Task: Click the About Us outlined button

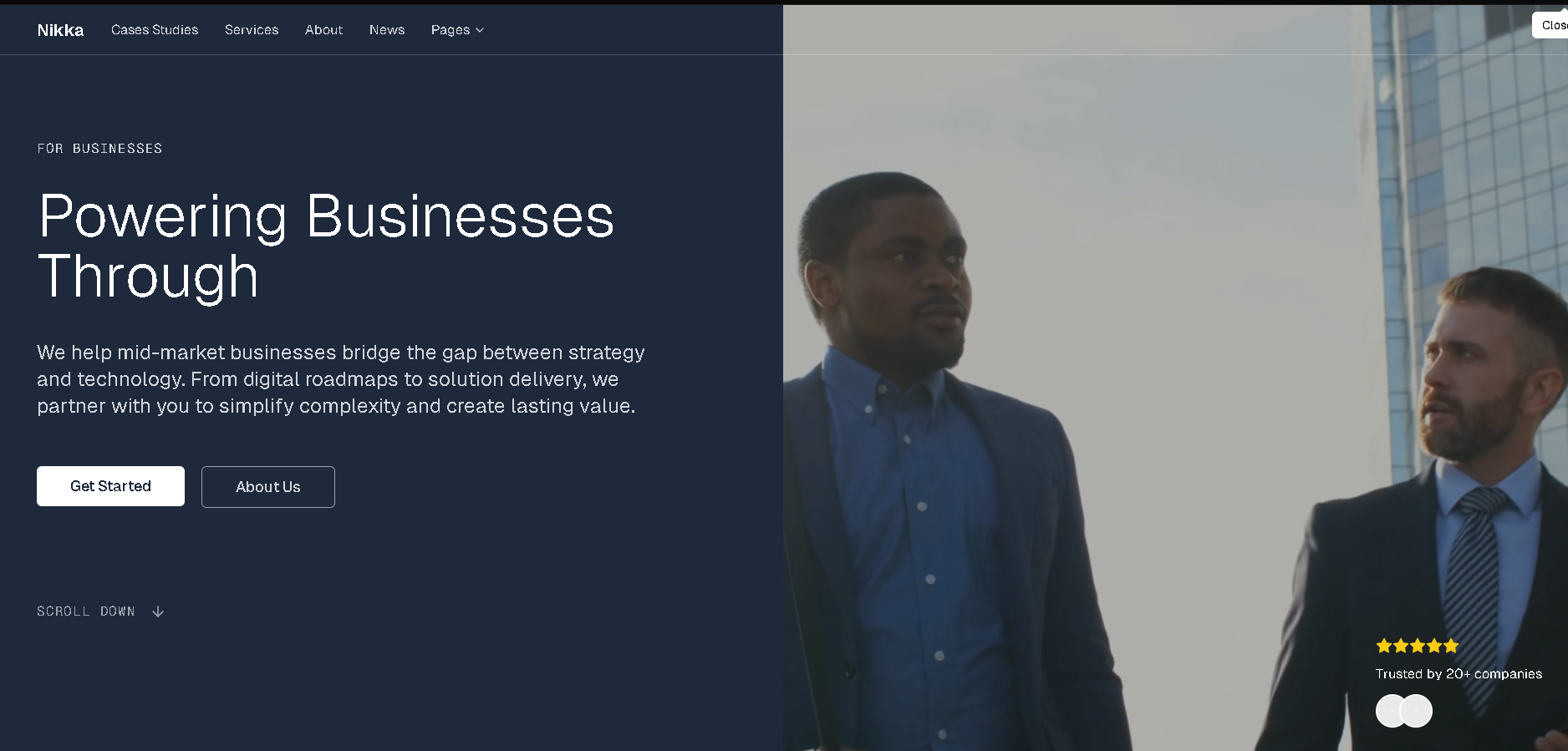Action: click(x=267, y=487)
